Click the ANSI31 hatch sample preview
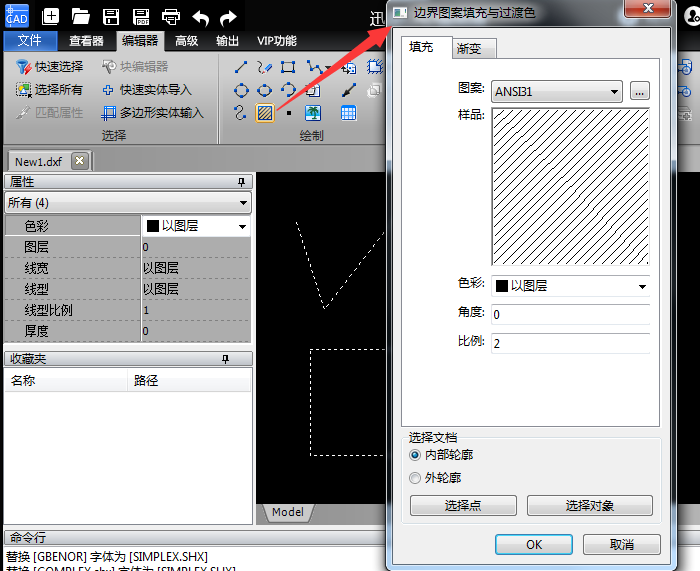The width and height of the screenshot is (700, 571). coord(570,186)
